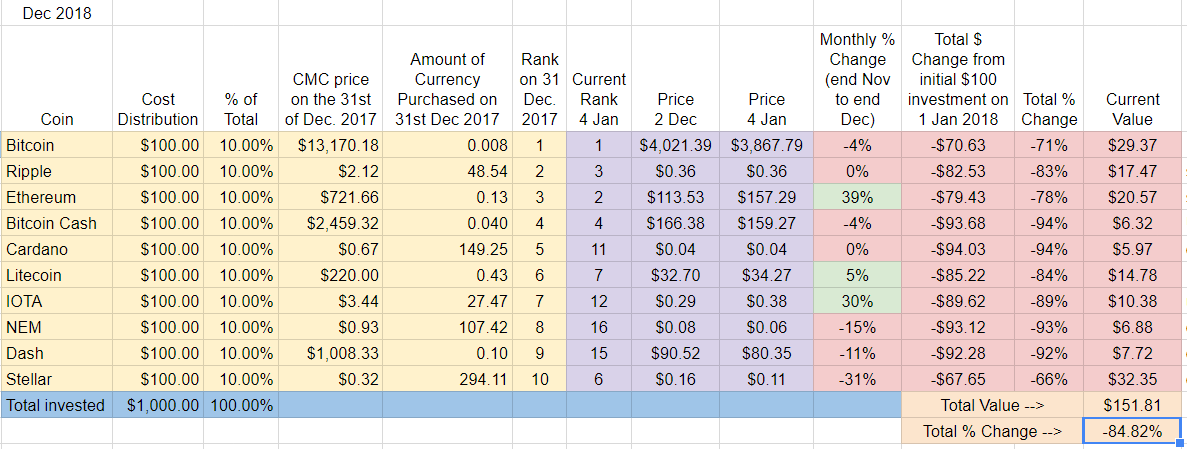Click the selected -84.82% total change cell
1187x449 pixels.
click(1132, 431)
